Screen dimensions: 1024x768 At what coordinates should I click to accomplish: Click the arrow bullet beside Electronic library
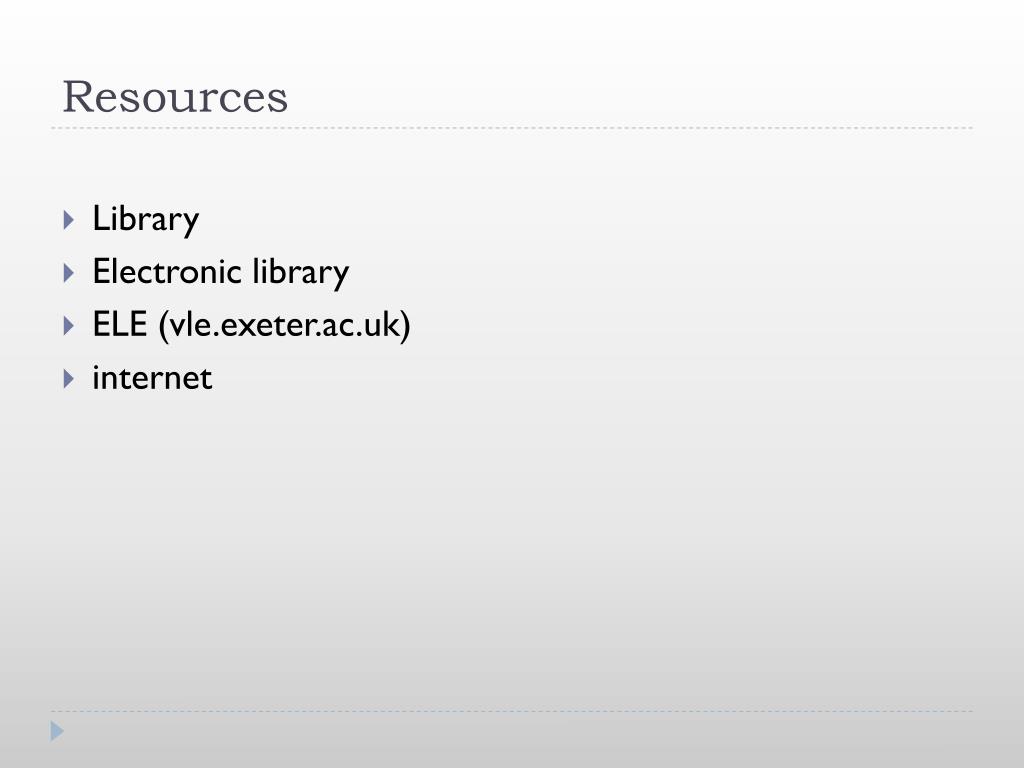click(69, 272)
